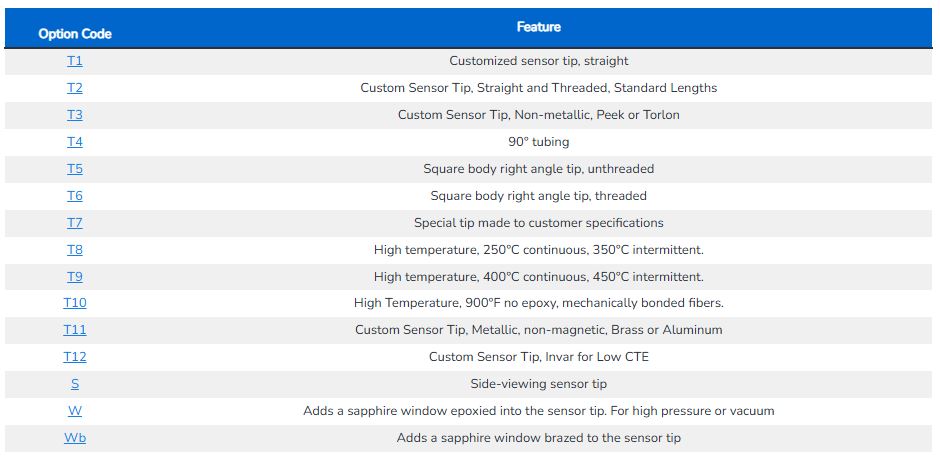
Task: Select the S side-viewing option link
Action: click(75, 384)
